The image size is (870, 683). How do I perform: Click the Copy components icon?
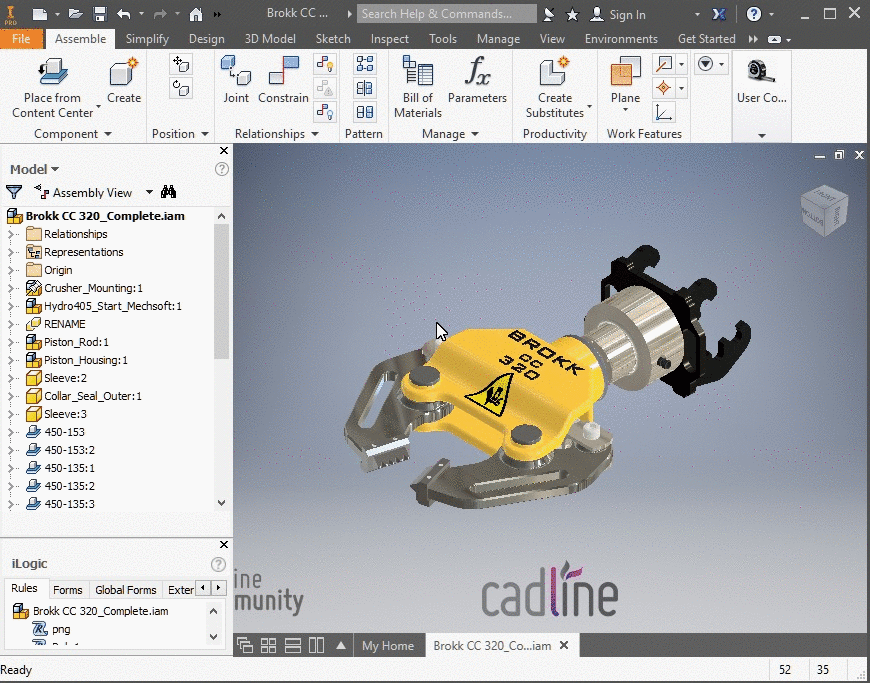point(365,112)
